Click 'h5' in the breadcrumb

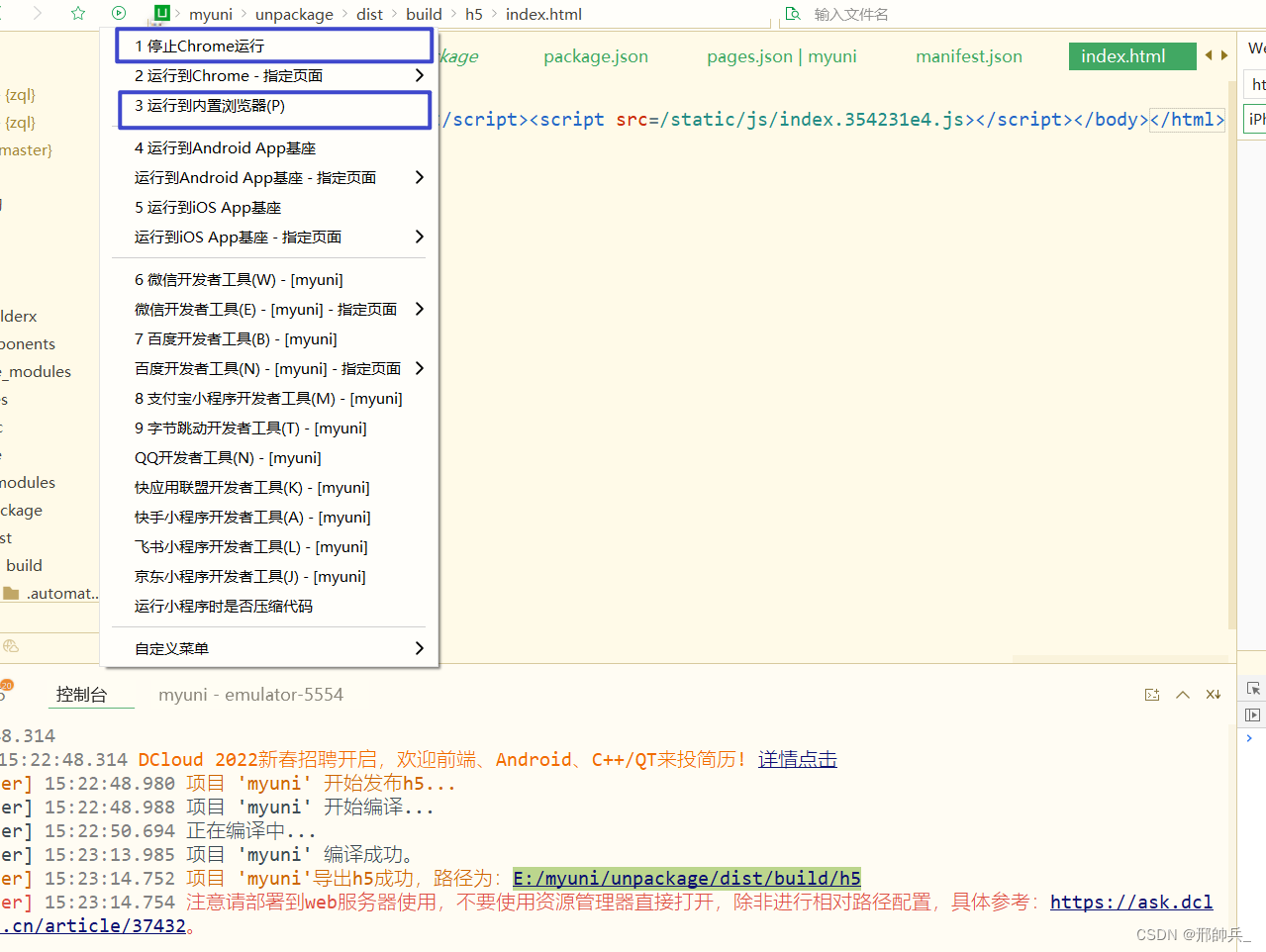click(x=474, y=14)
